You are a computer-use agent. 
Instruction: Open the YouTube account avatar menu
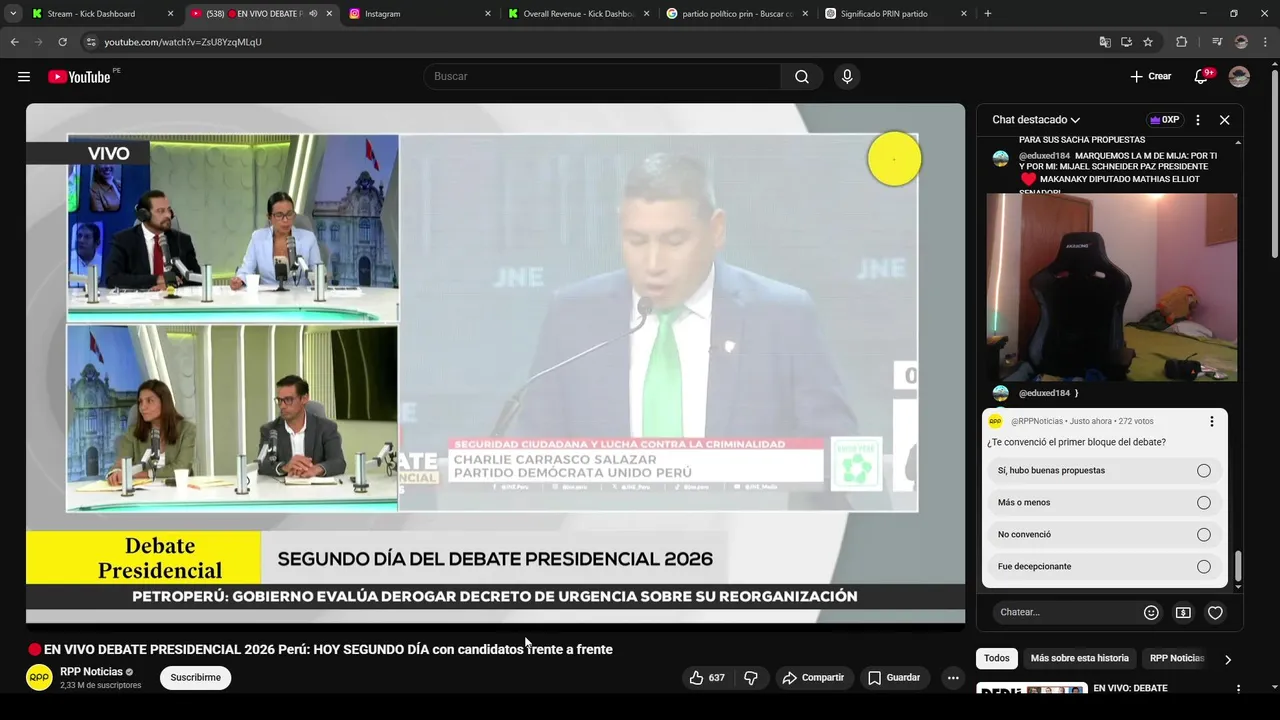pos(1239,77)
